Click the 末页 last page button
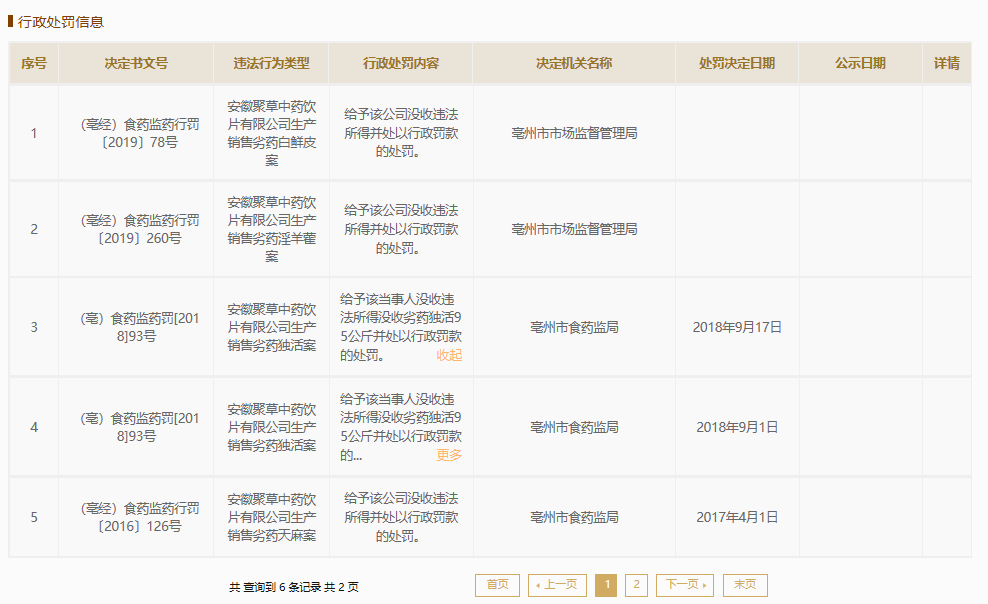988x604 pixels. [745, 585]
